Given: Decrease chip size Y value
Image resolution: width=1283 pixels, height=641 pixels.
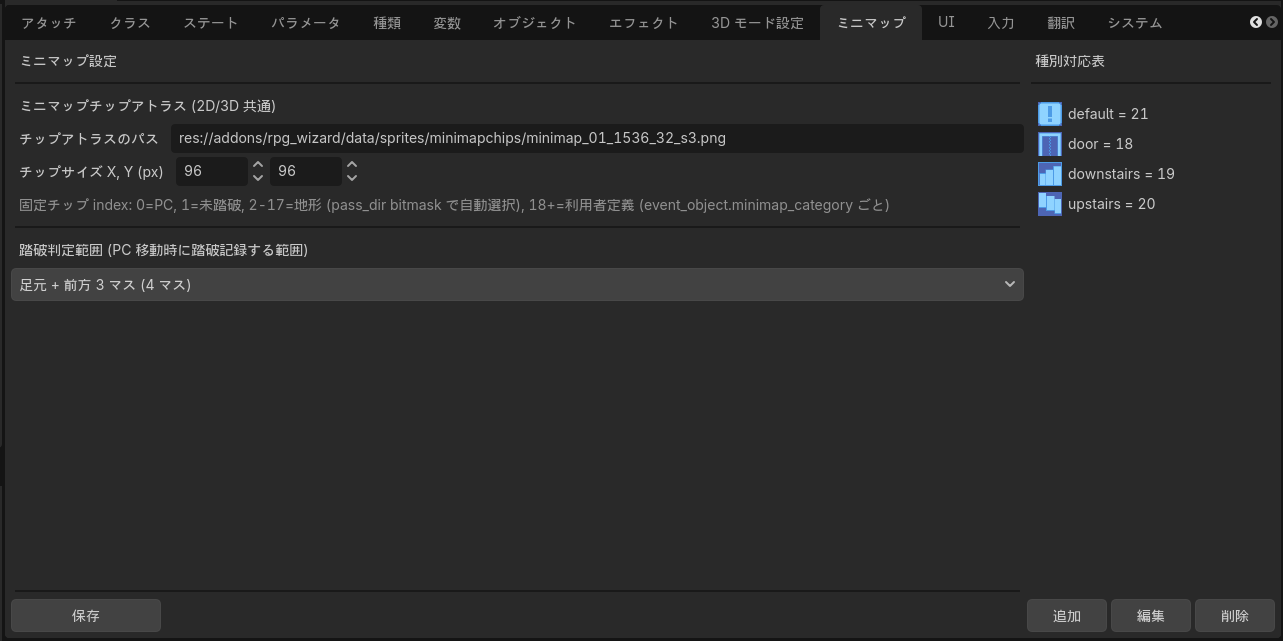Looking at the screenshot, I should pyautogui.click(x=352, y=178).
